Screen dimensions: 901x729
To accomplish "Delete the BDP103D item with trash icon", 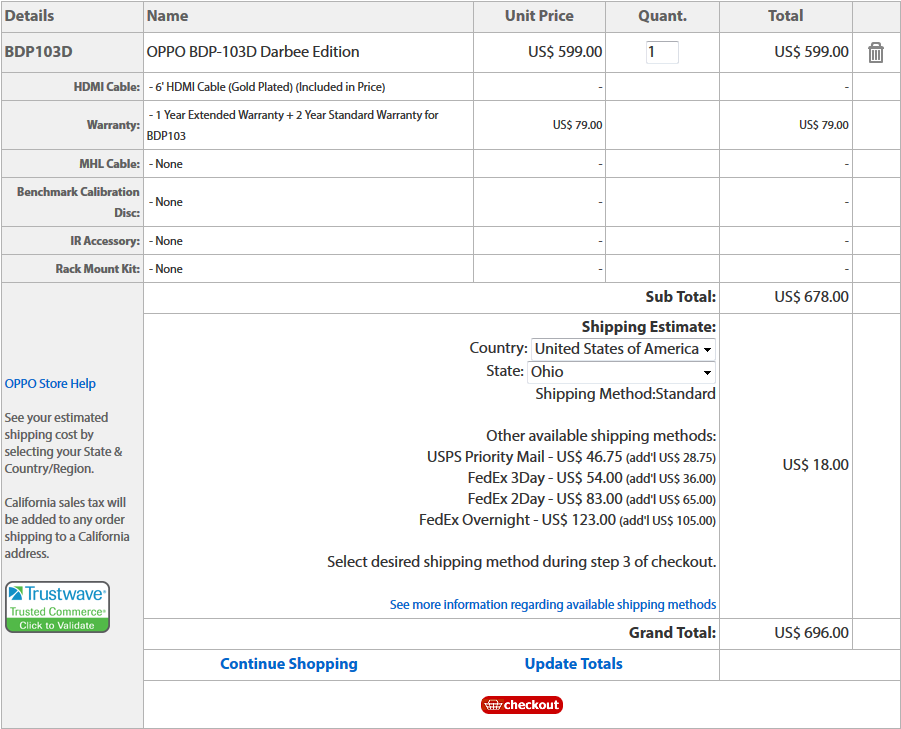I will [x=876, y=53].
